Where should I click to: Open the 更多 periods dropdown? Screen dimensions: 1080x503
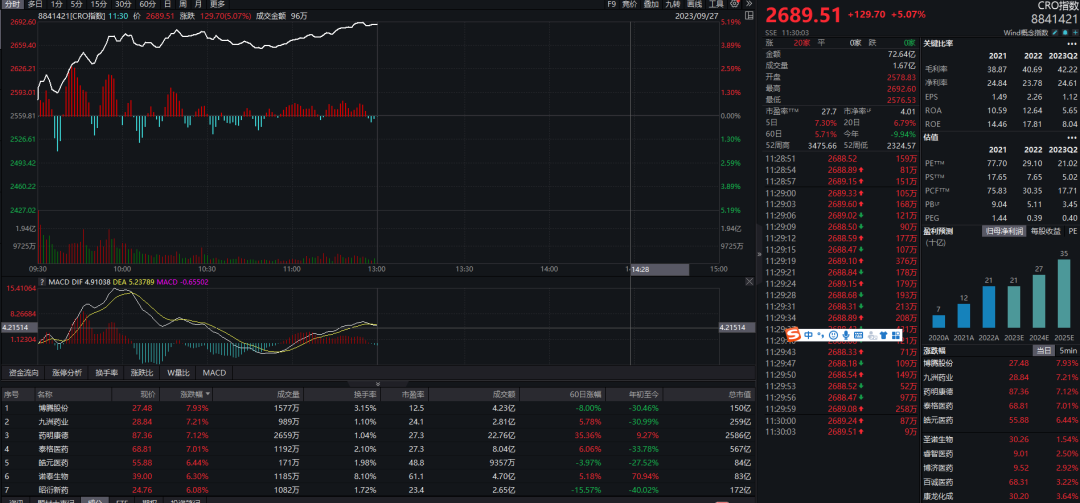click(x=217, y=4)
